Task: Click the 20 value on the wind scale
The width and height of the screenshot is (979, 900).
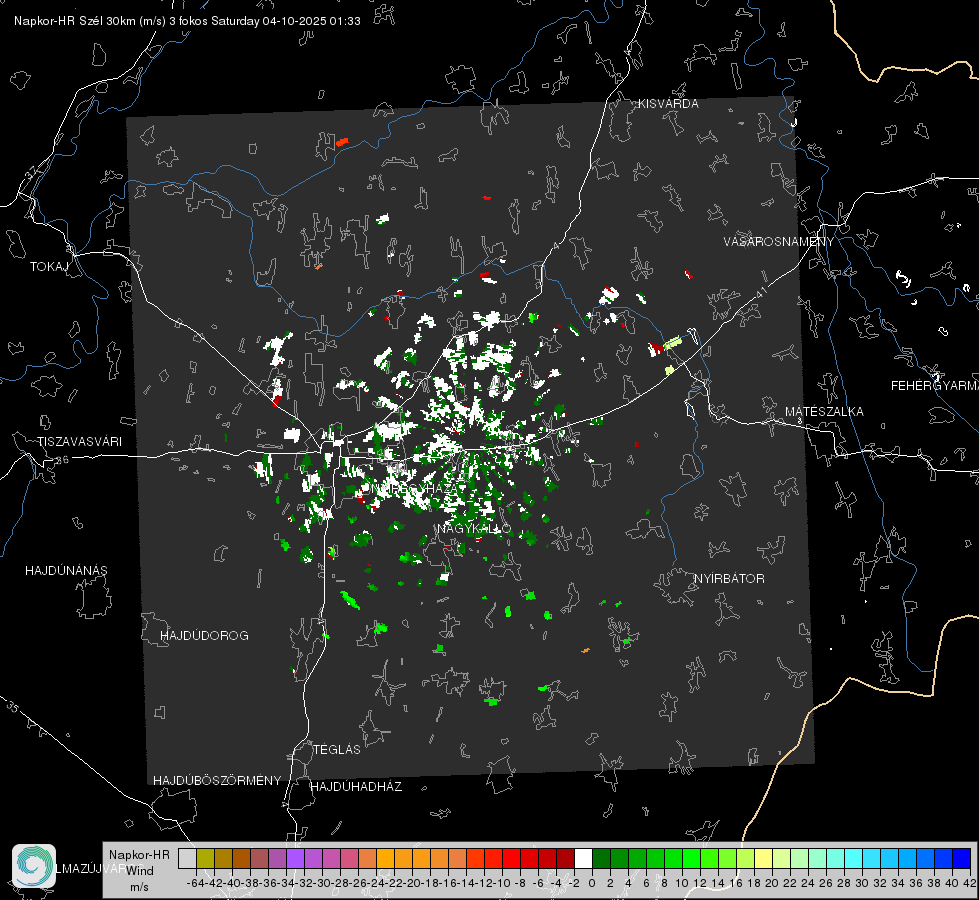Action: [772, 883]
